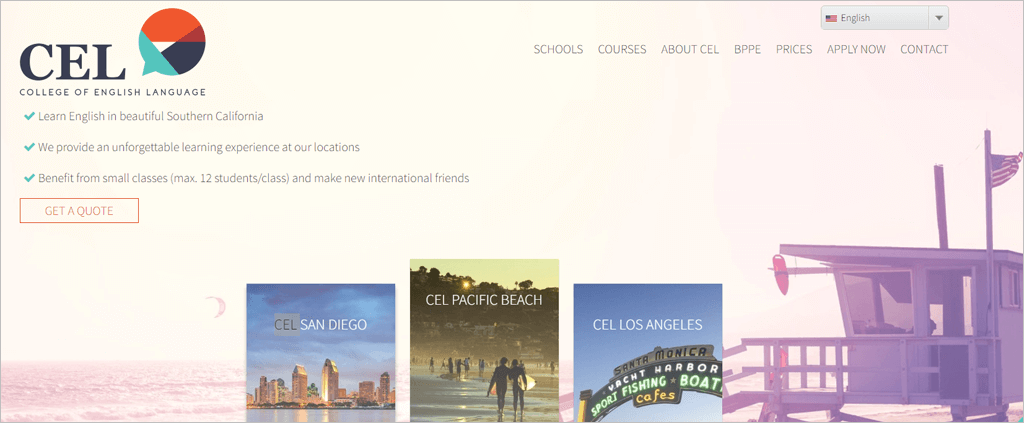
Task: Open the Contact page
Action: 924,49
